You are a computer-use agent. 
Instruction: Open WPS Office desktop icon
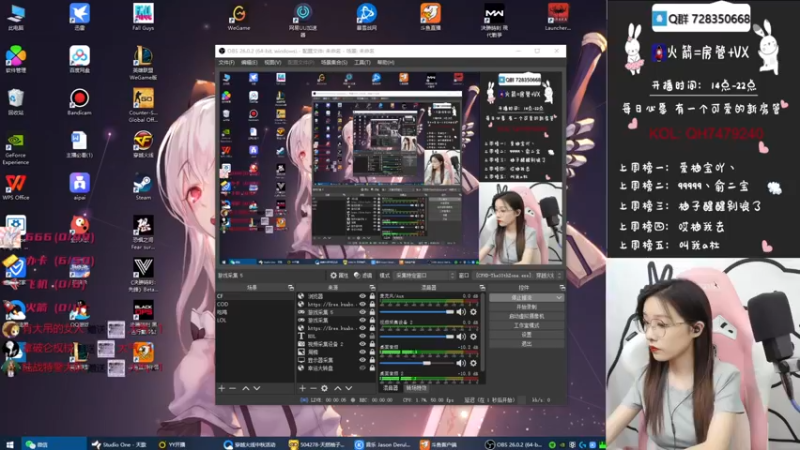(15, 187)
